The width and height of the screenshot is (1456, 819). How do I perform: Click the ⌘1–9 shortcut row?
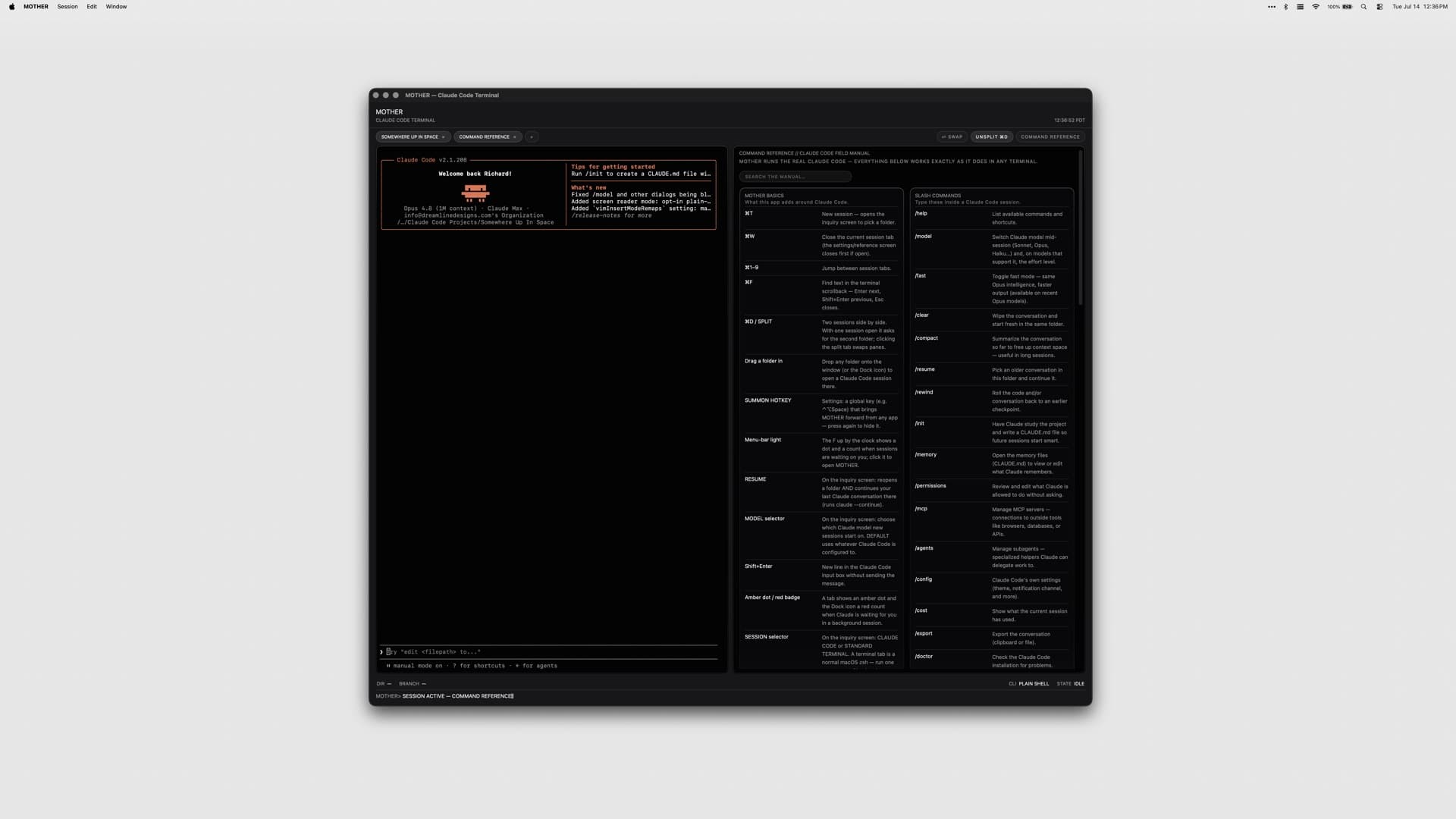click(x=821, y=268)
